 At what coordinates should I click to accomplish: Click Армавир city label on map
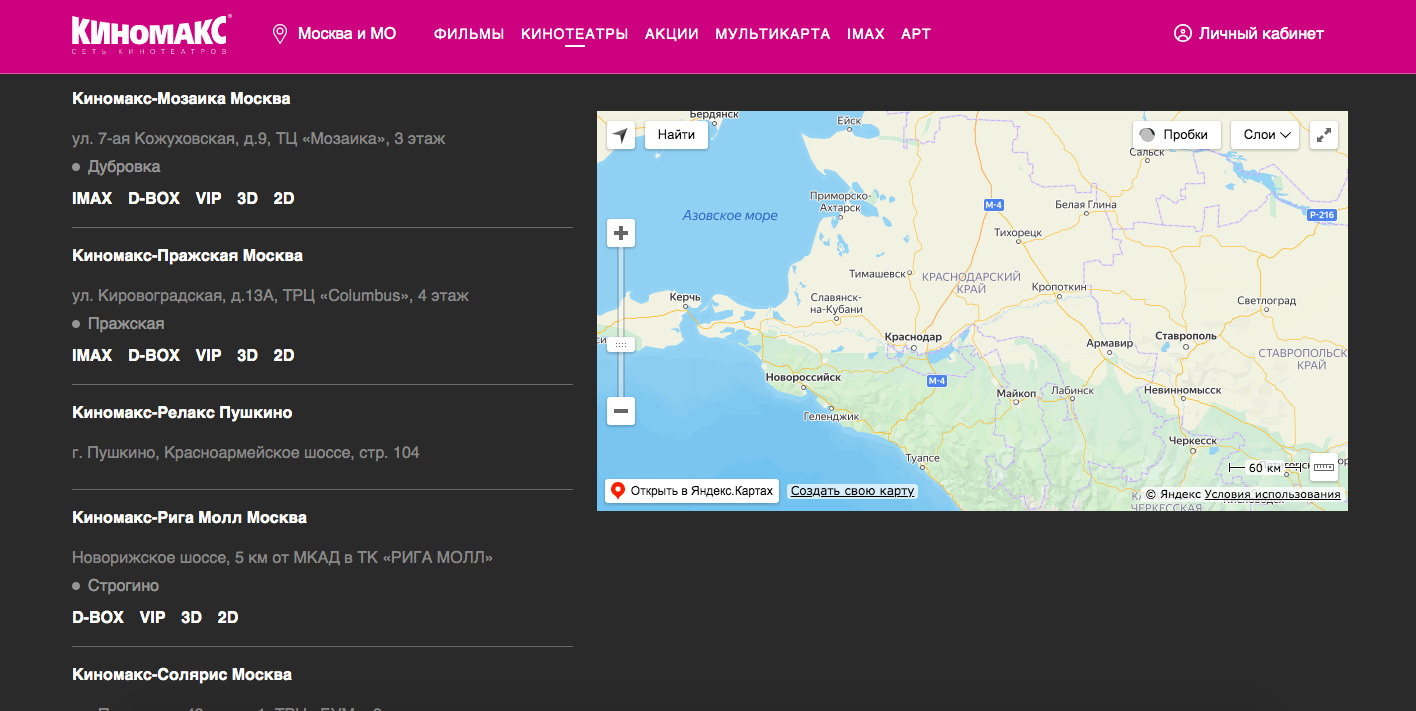coord(1110,344)
